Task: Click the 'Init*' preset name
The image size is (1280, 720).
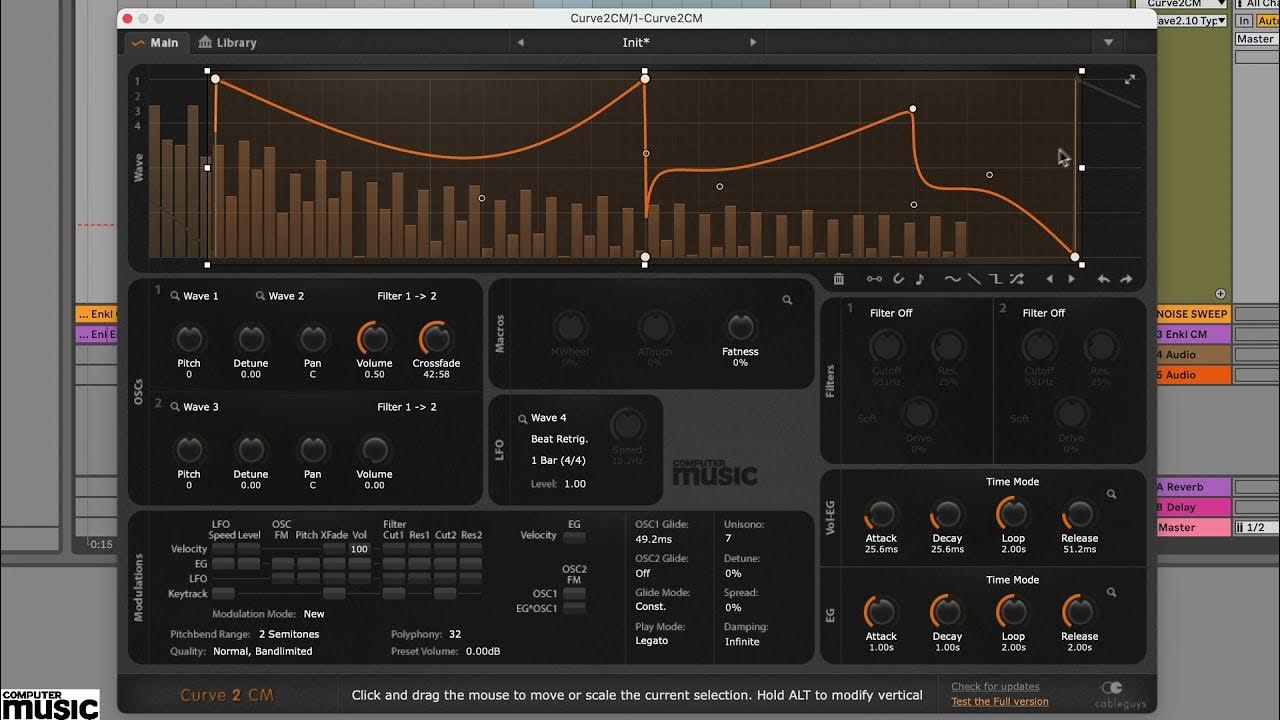Action: 636,43
